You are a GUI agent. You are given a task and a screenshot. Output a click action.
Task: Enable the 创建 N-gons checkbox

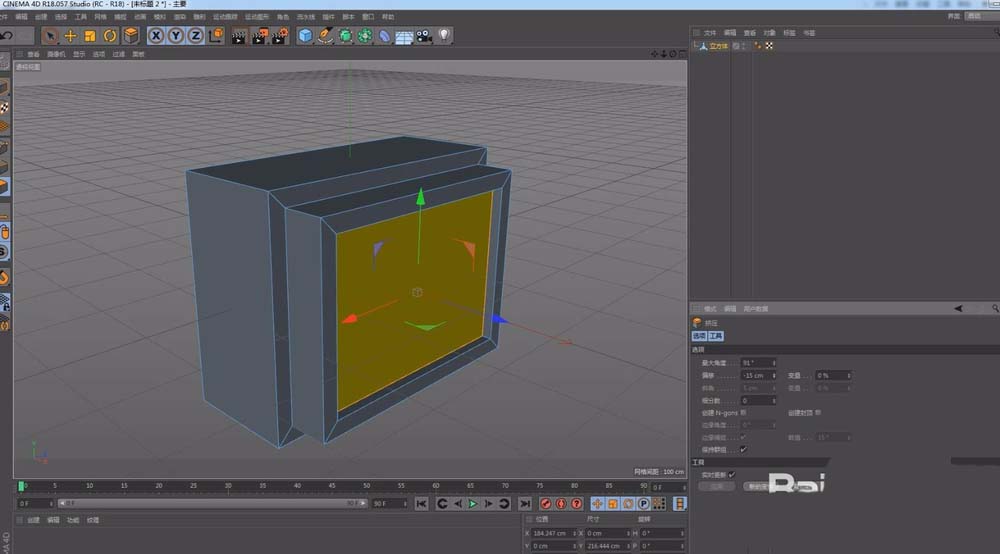(743, 412)
